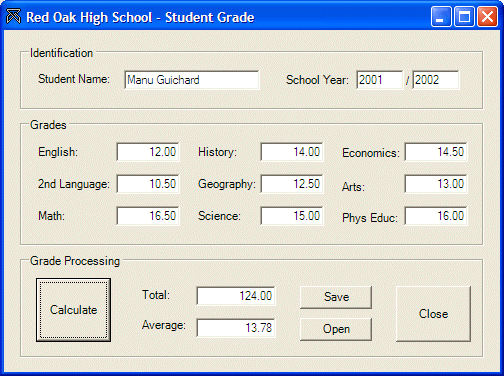Click the window title text
The height and width of the screenshot is (376, 504).
pos(140,17)
